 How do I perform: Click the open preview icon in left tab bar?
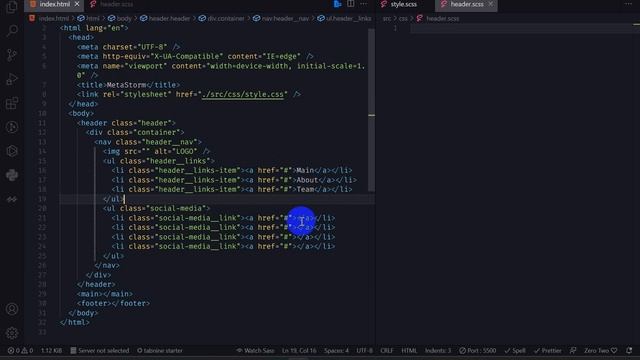click(337, 4)
